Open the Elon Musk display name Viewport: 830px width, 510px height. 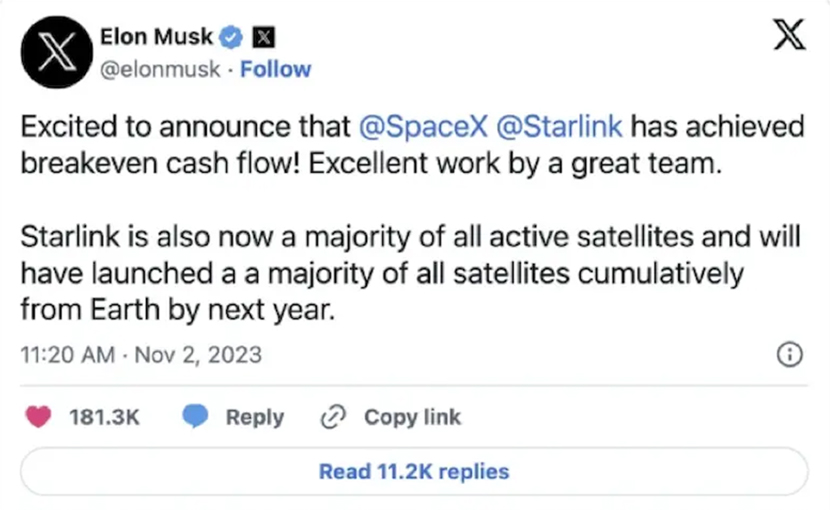point(156,37)
